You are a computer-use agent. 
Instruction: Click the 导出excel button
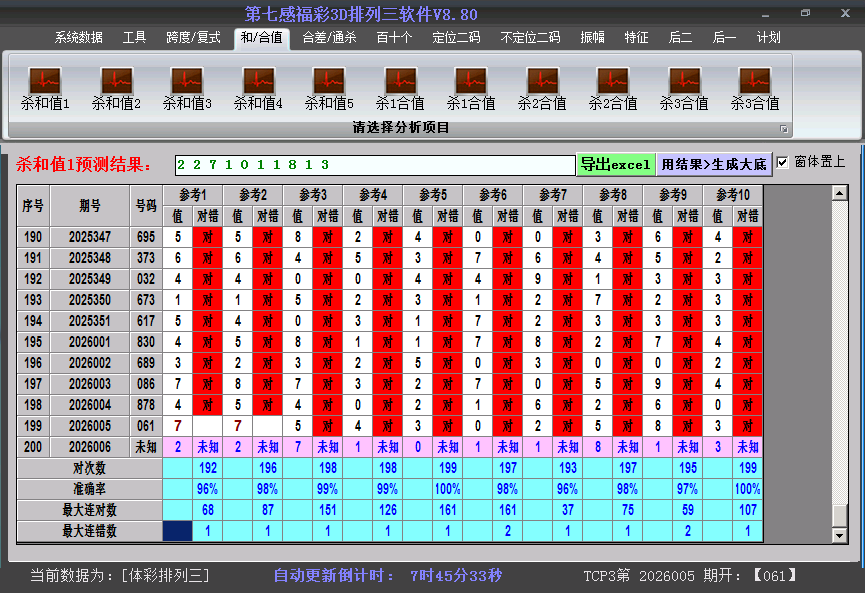[615, 164]
